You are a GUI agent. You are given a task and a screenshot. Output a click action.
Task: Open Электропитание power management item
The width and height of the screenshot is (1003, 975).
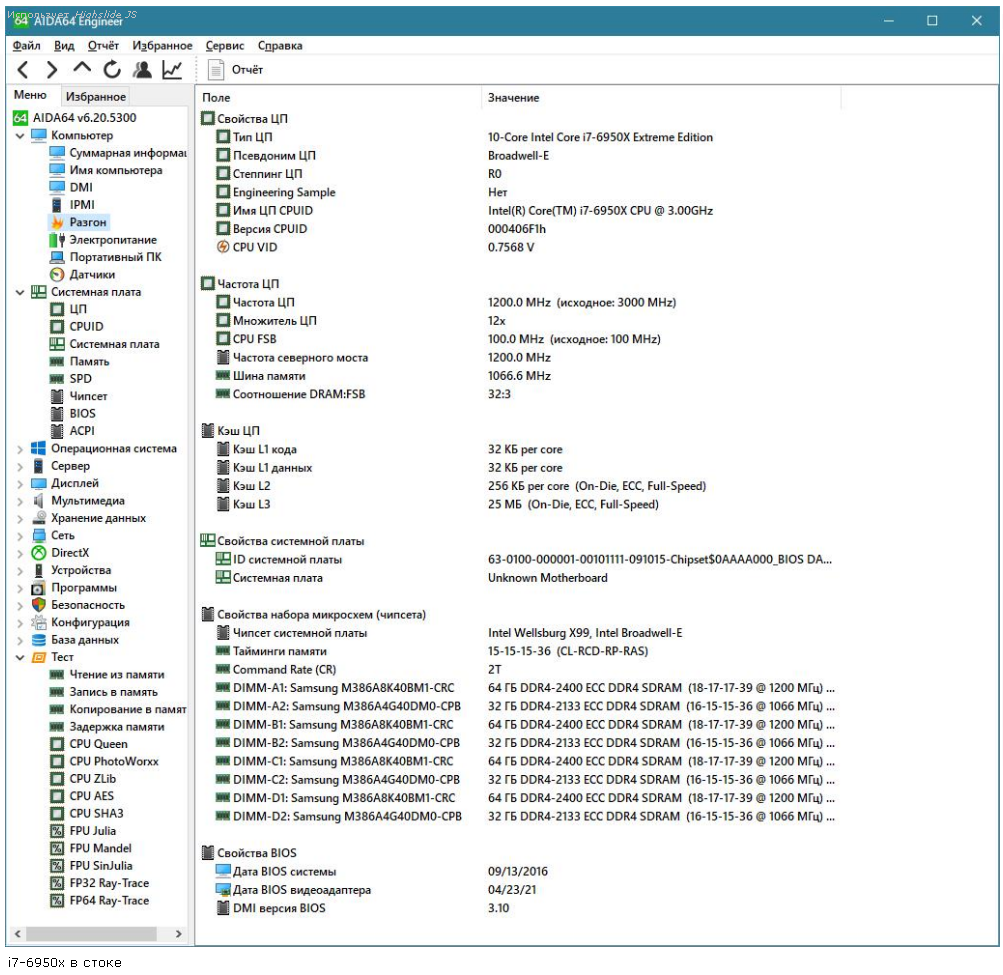112,240
